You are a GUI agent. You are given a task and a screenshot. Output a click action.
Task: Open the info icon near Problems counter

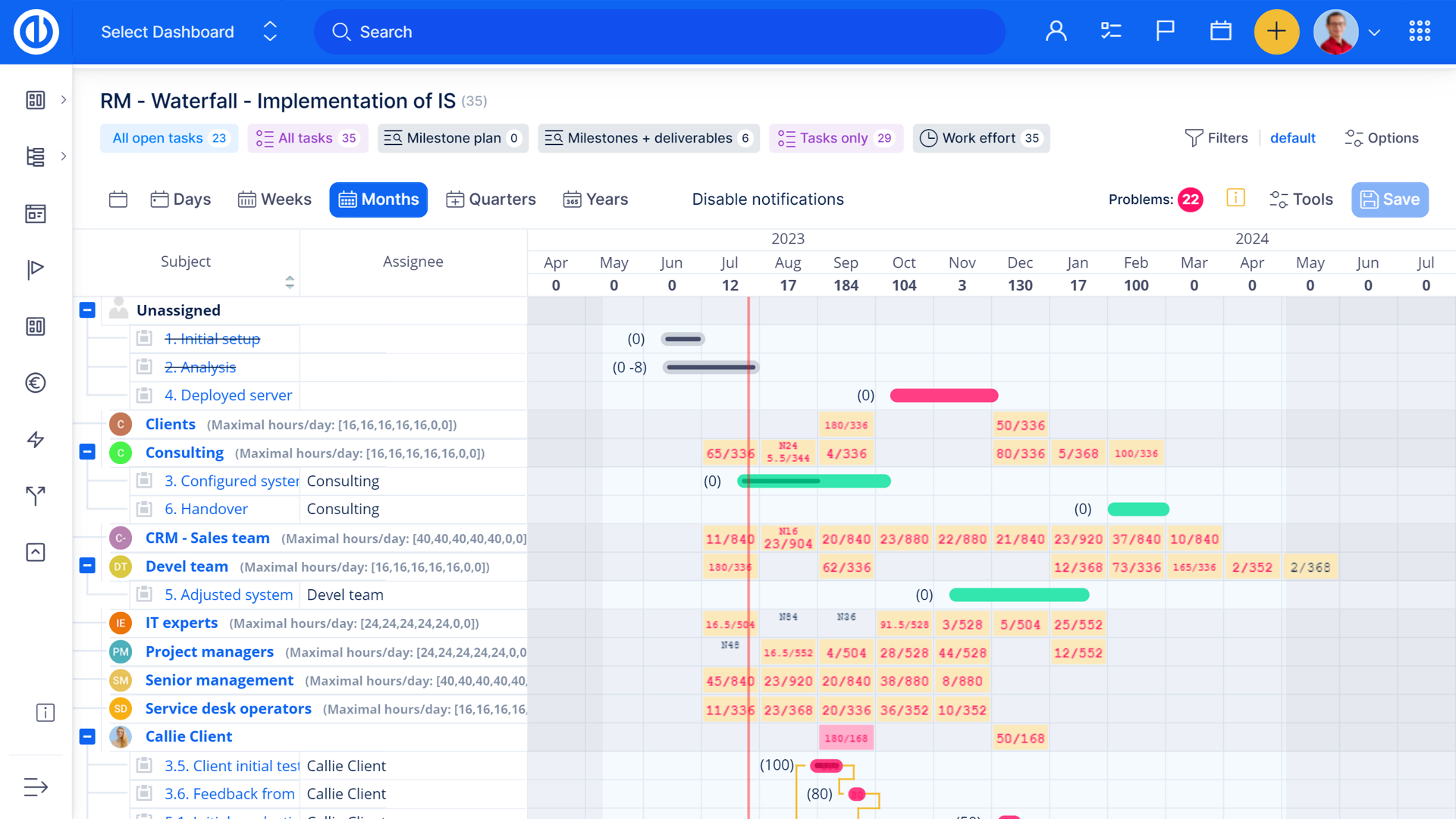(x=1235, y=198)
